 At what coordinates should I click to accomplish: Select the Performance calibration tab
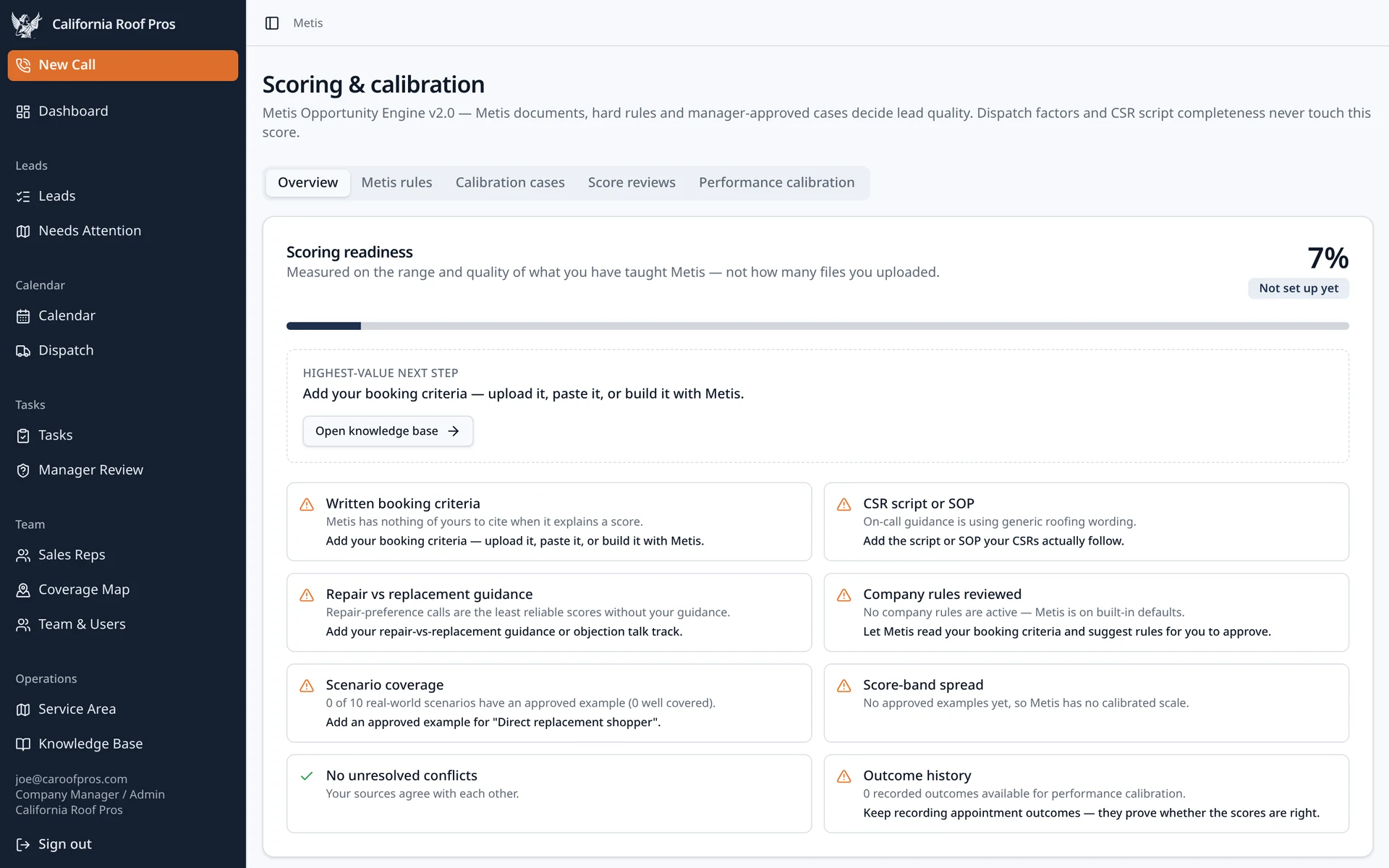coord(776,183)
